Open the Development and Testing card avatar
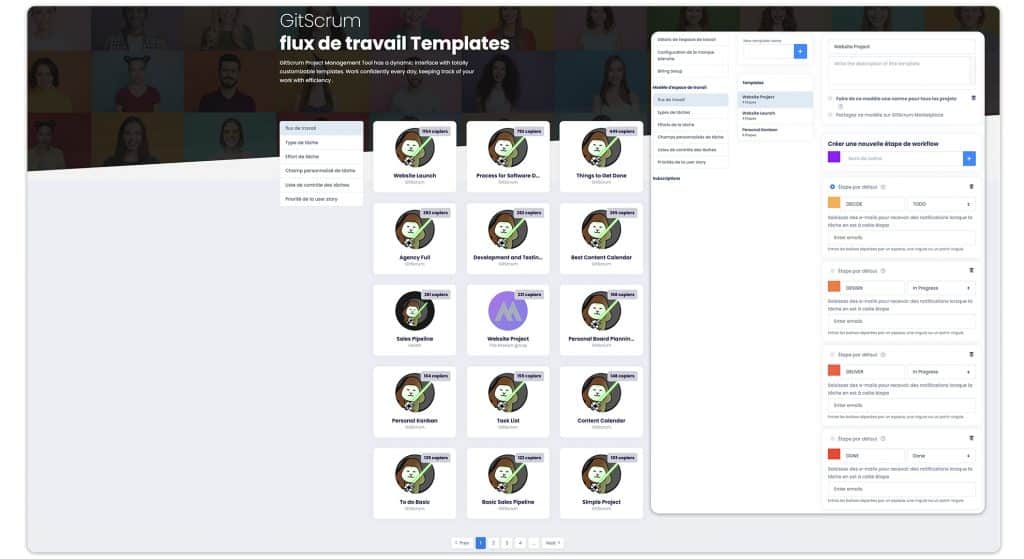The image size is (1024, 559). [507, 229]
